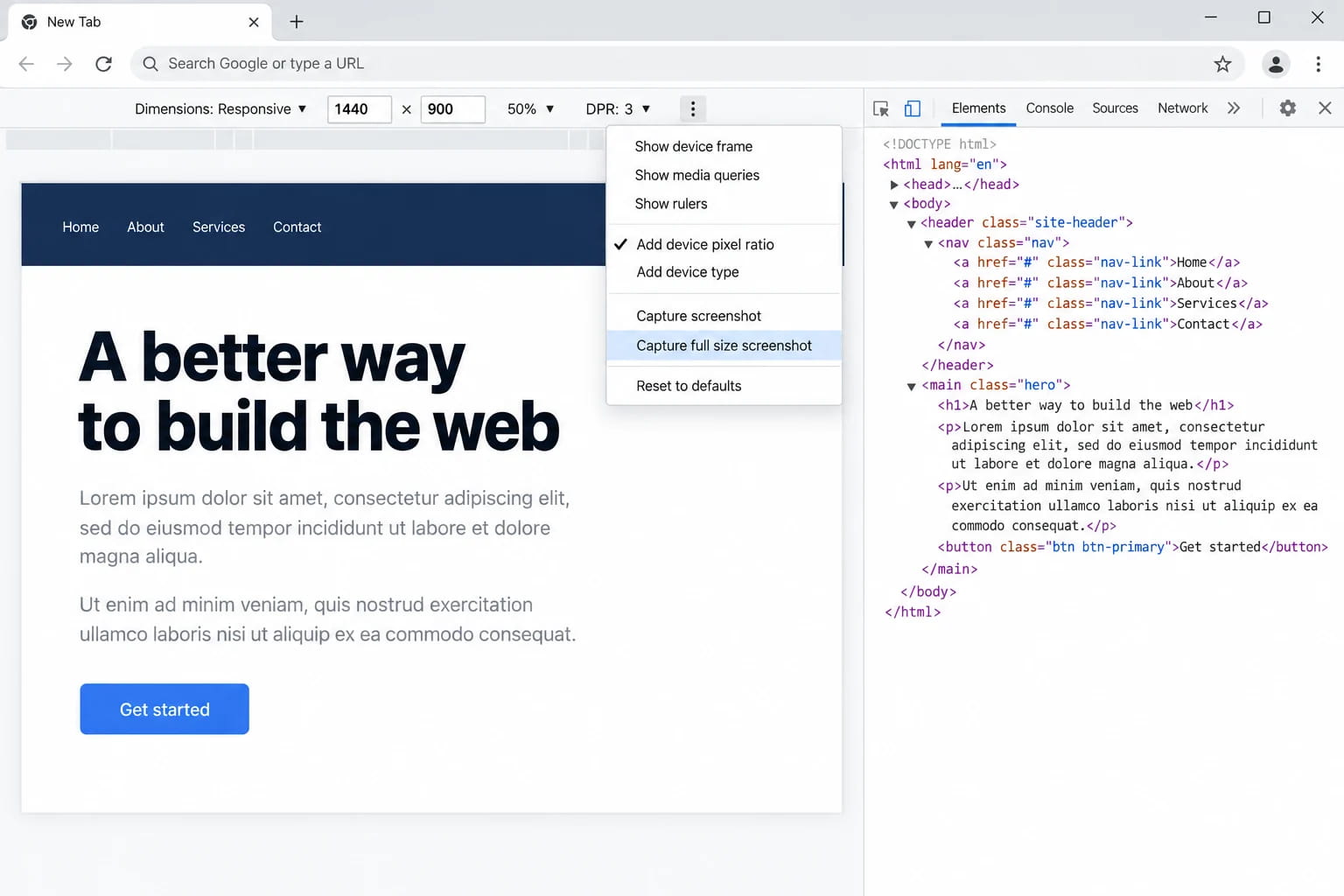
Task: Select the <!DOCTYPE html> line
Action: point(940,144)
